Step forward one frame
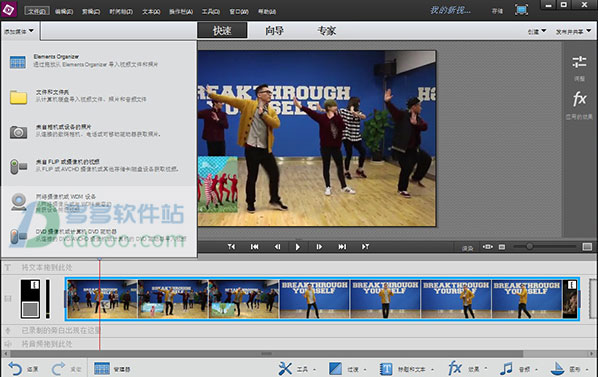 tap(319, 247)
